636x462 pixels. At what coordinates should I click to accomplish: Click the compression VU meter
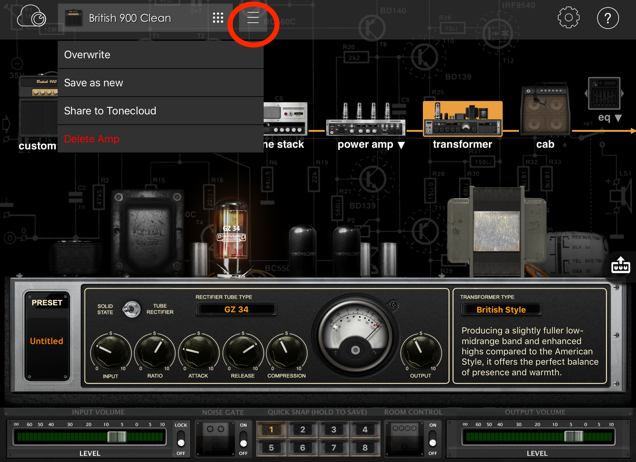click(355, 333)
